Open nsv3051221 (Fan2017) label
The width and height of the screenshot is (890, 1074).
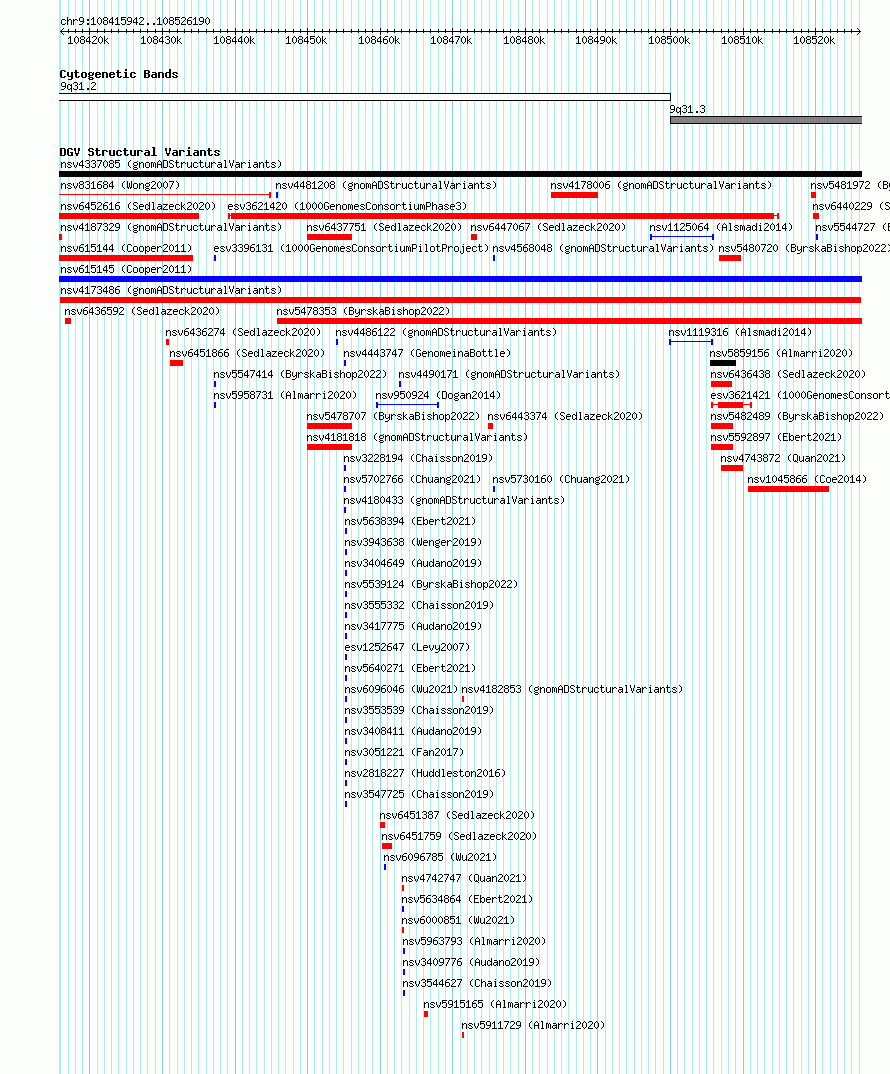click(404, 753)
